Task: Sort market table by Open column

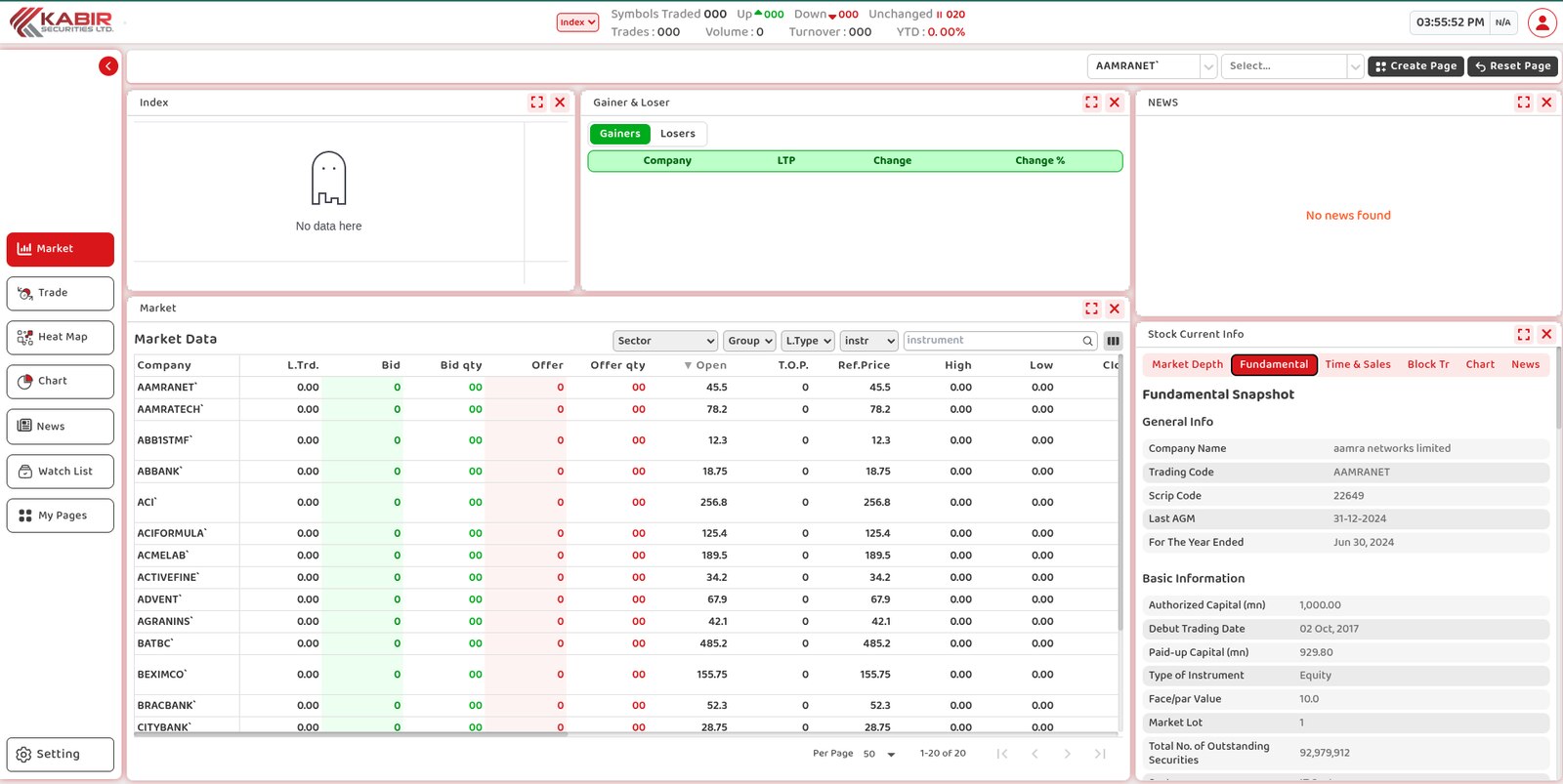Action: click(705, 366)
